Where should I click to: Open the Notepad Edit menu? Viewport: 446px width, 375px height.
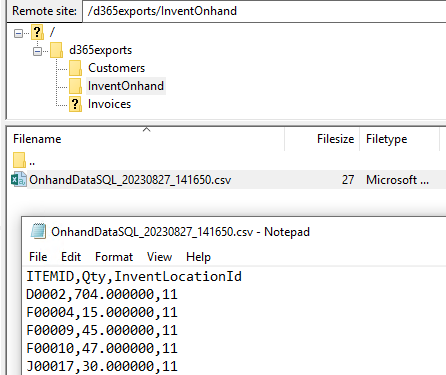coord(71,257)
